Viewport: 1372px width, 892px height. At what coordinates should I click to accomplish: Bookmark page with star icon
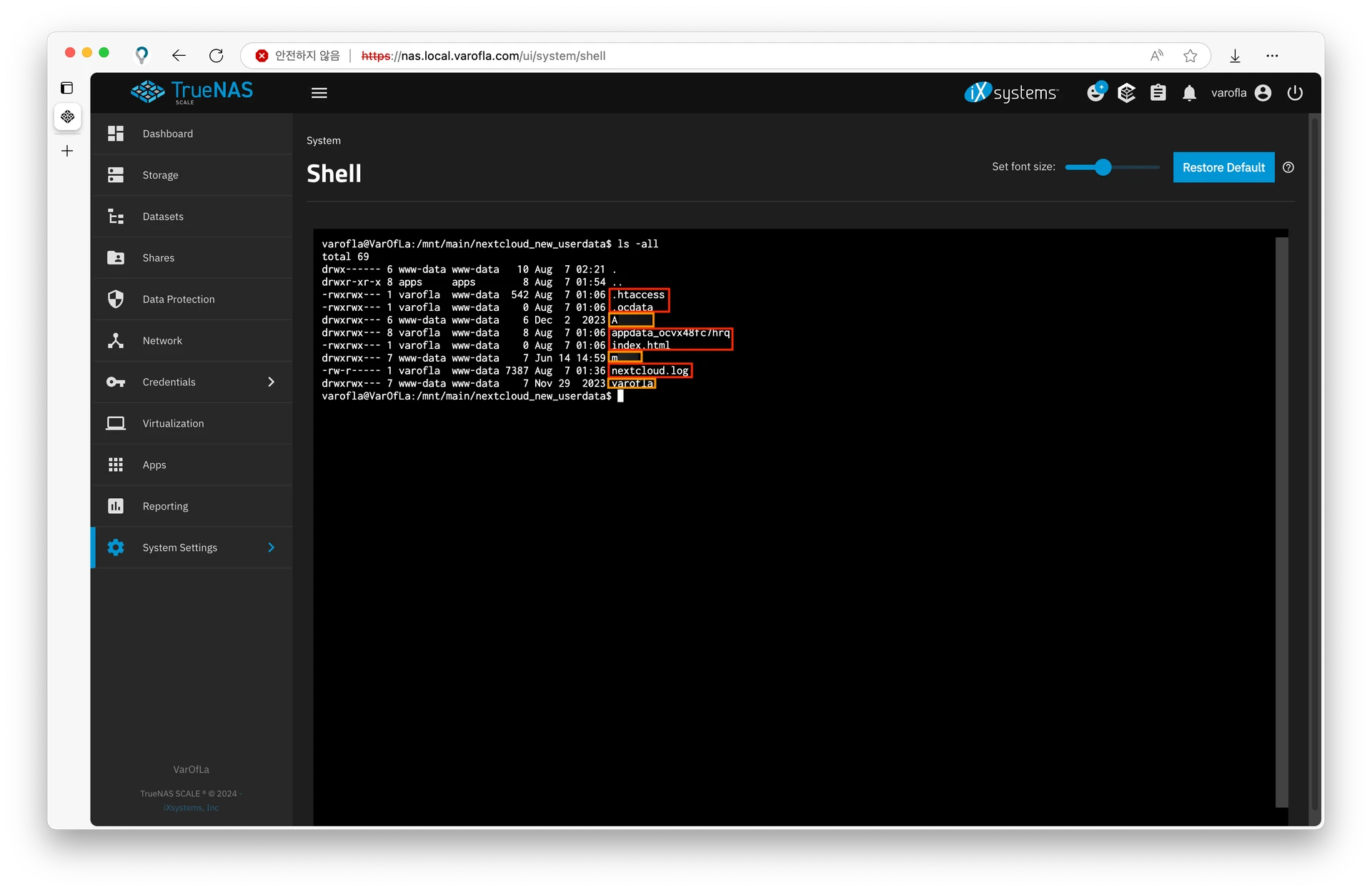click(1190, 56)
